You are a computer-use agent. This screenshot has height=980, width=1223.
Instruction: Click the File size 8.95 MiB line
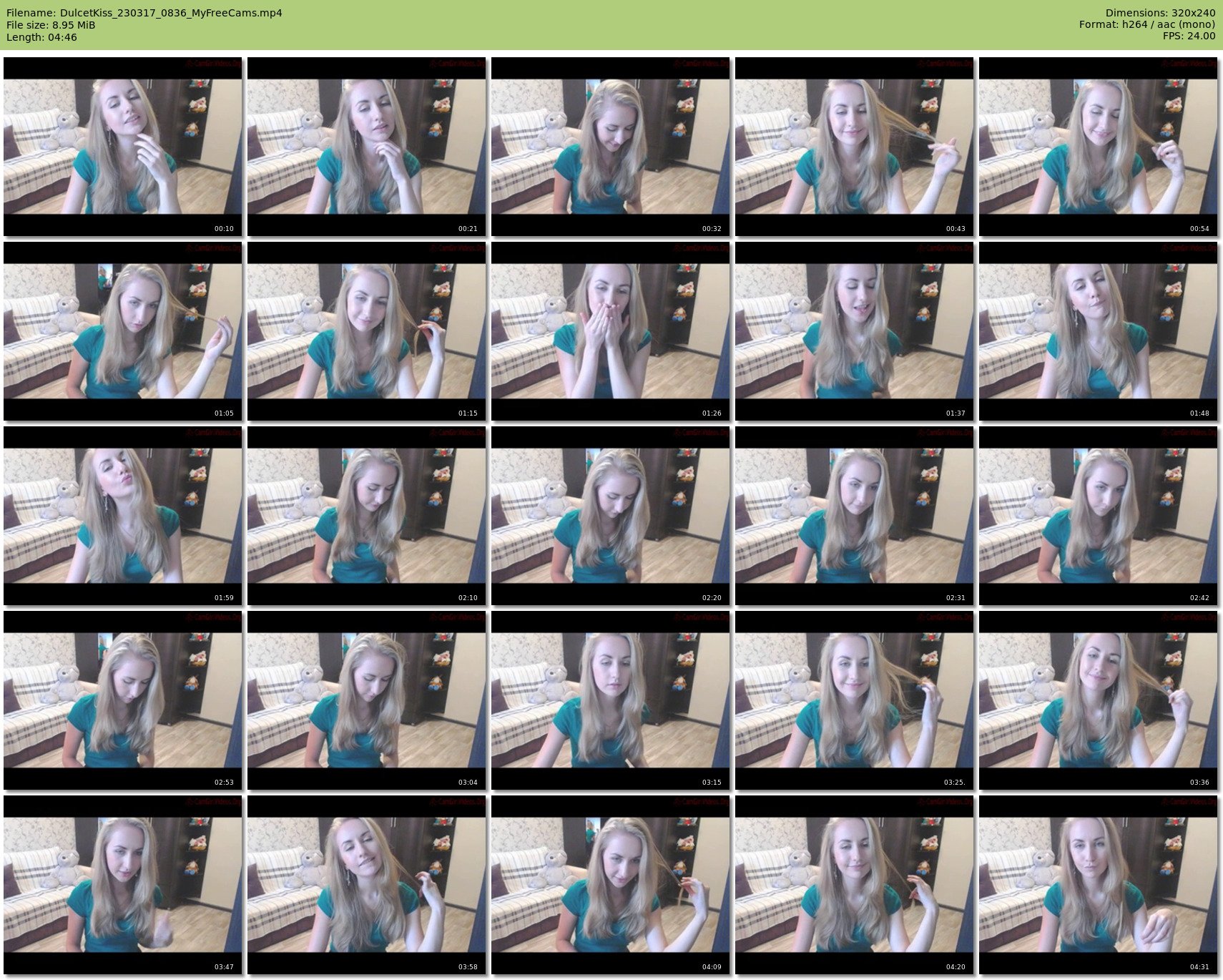(x=51, y=25)
